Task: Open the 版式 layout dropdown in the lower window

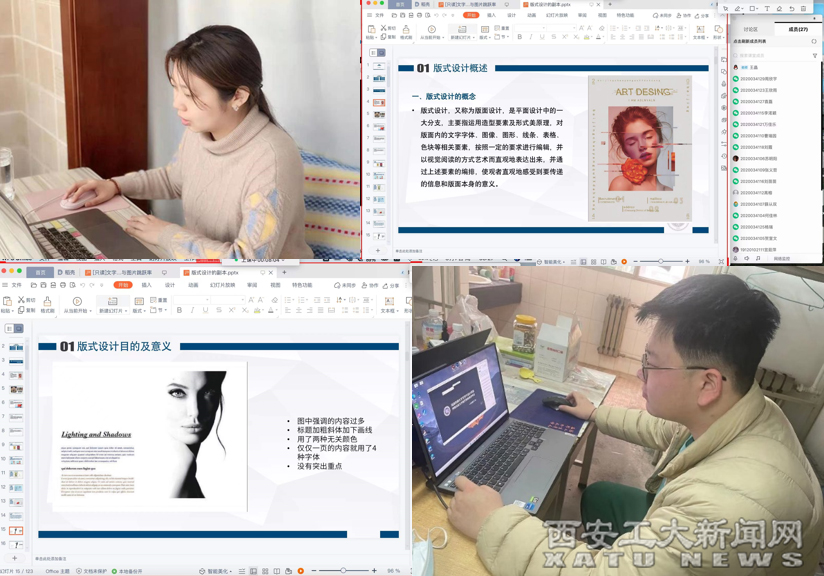Action: (x=139, y=311)
